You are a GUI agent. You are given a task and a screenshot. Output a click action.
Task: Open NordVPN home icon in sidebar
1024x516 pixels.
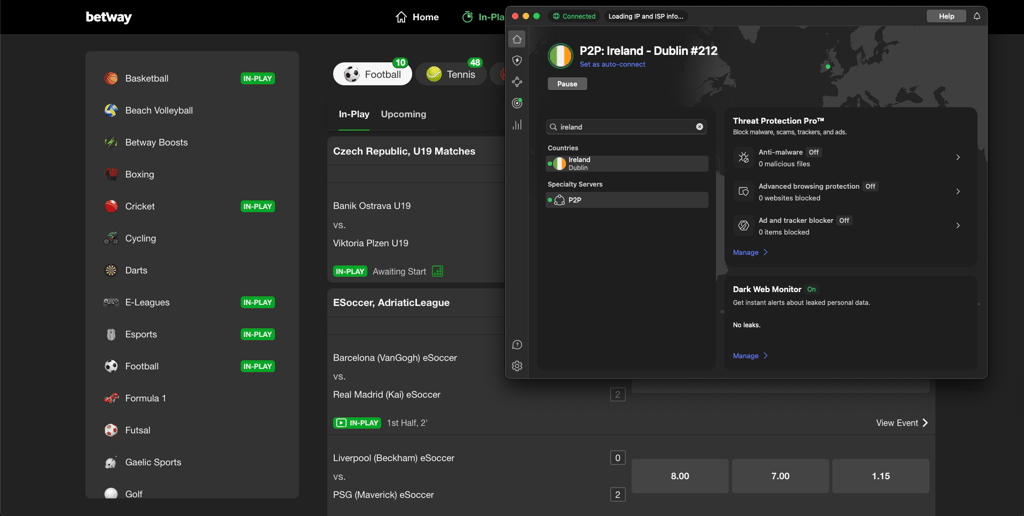517,39
